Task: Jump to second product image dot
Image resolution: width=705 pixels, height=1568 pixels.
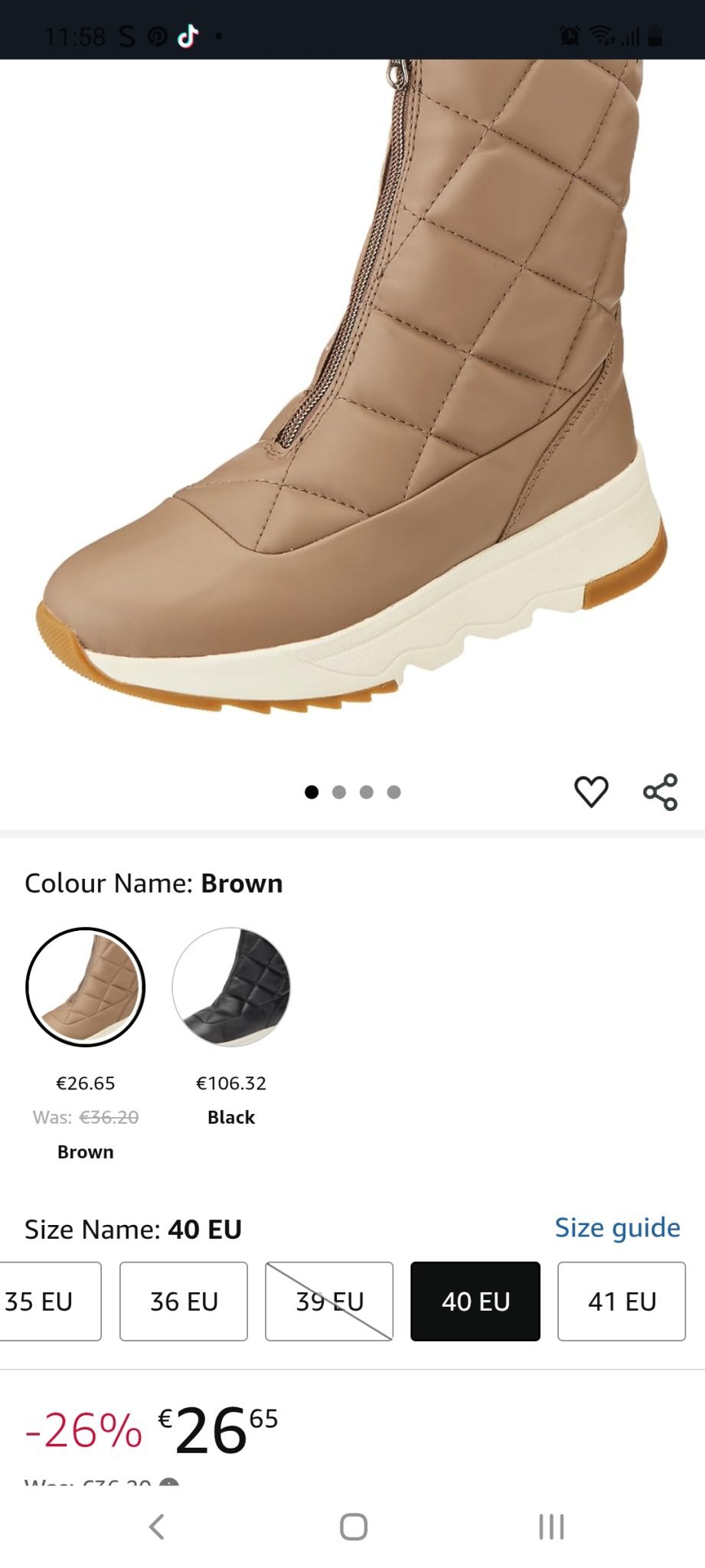Action: [x=339, y=792]
